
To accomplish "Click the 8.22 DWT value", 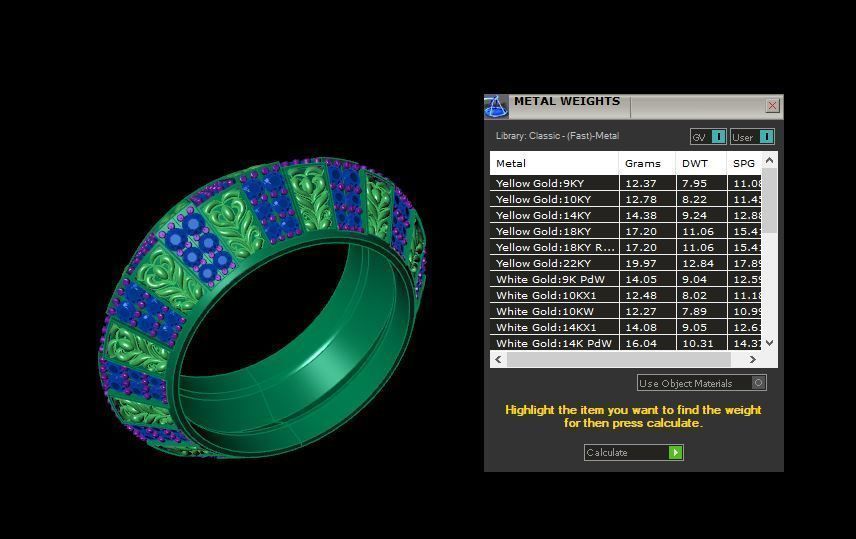I will click(x=694, y=199).
